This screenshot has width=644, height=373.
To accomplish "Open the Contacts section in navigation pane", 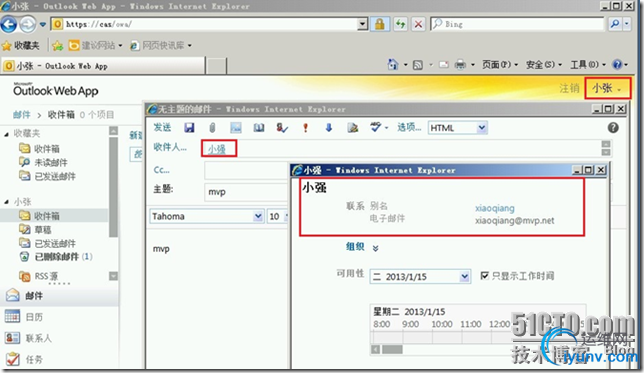I will 60,338.
